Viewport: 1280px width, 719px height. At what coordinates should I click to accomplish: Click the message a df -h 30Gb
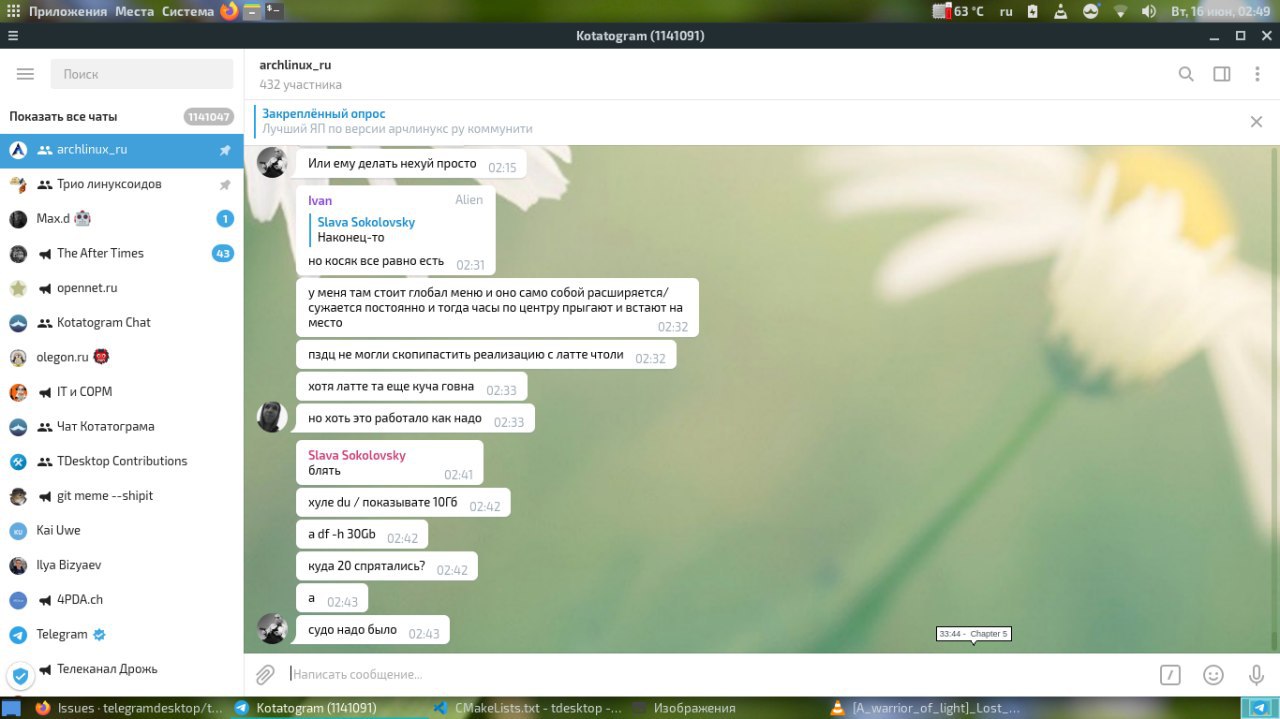362,535
